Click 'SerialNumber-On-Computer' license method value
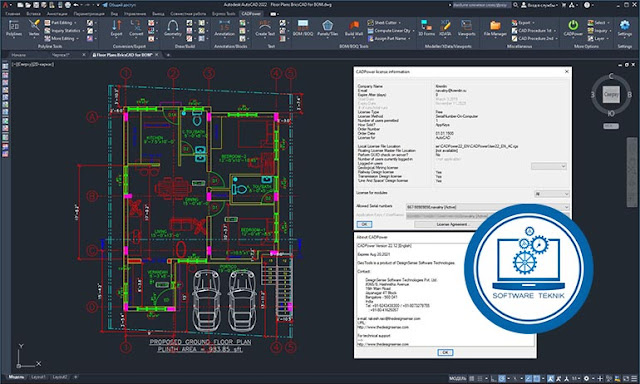The image size is (640, 384). [457, 116]
